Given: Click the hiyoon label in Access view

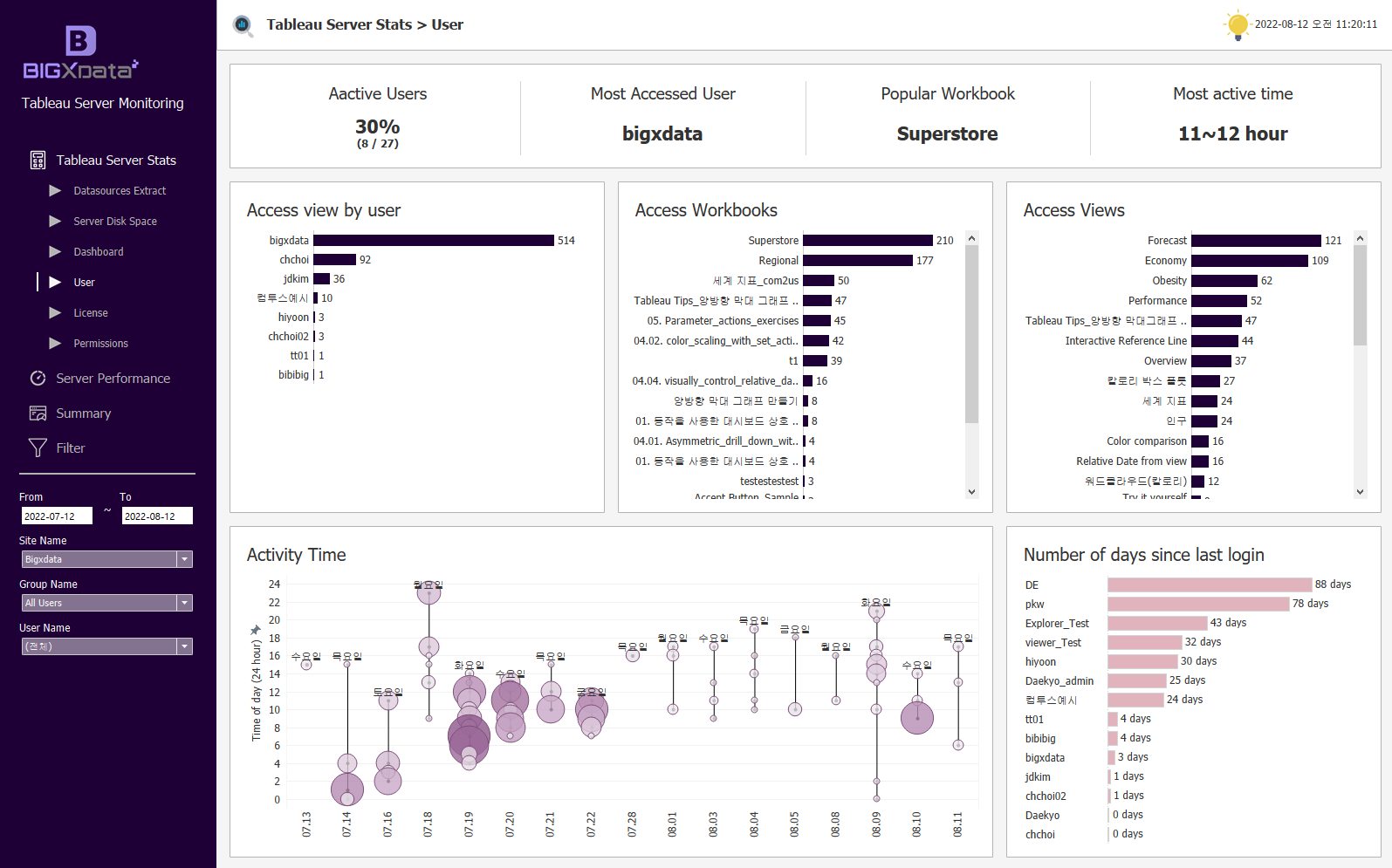Looking at the screenshot, I should pos(293,317).
